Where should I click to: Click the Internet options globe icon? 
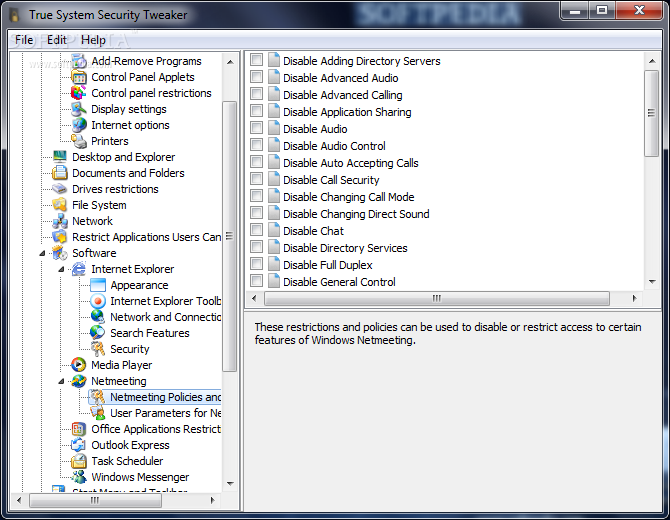click(79, 125)
